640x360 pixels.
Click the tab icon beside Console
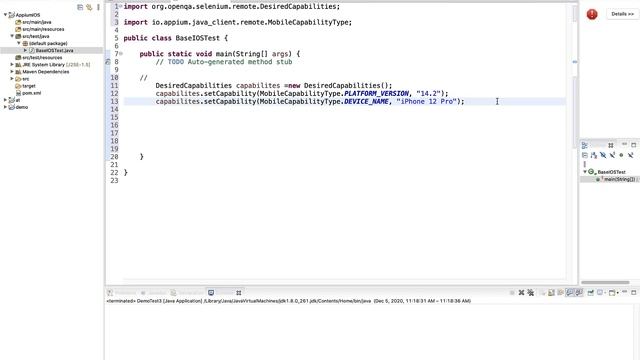[239, 293]
